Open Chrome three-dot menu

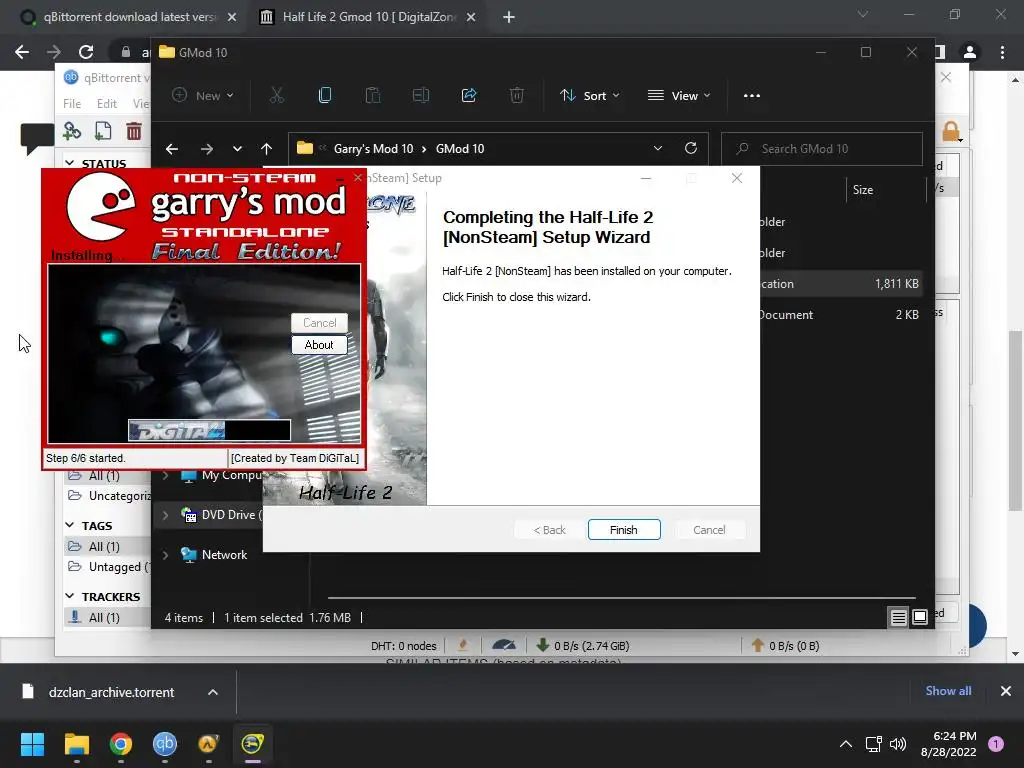coord(1002,52)
